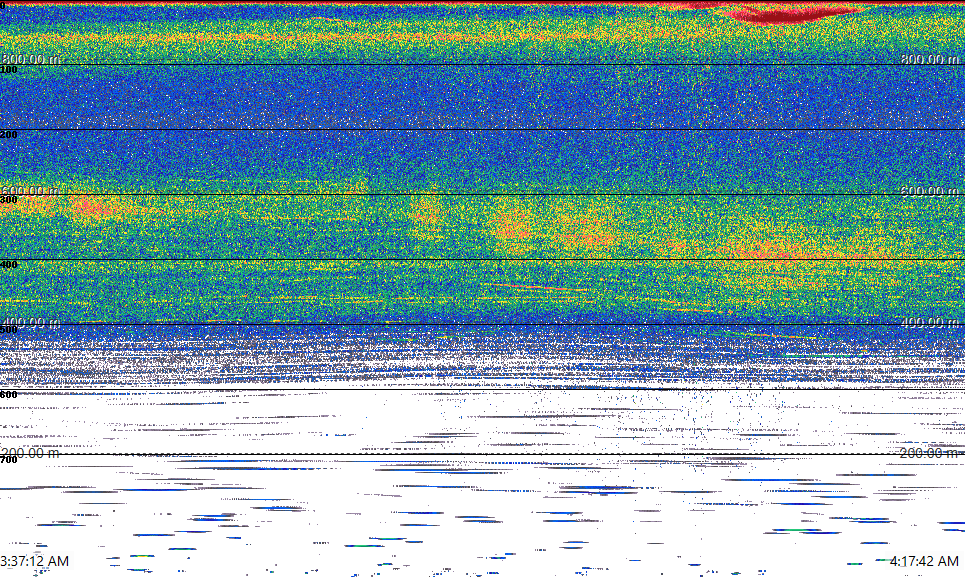Select the bold 200 range gridline number
965x578 pixels.
coord(9,135)
